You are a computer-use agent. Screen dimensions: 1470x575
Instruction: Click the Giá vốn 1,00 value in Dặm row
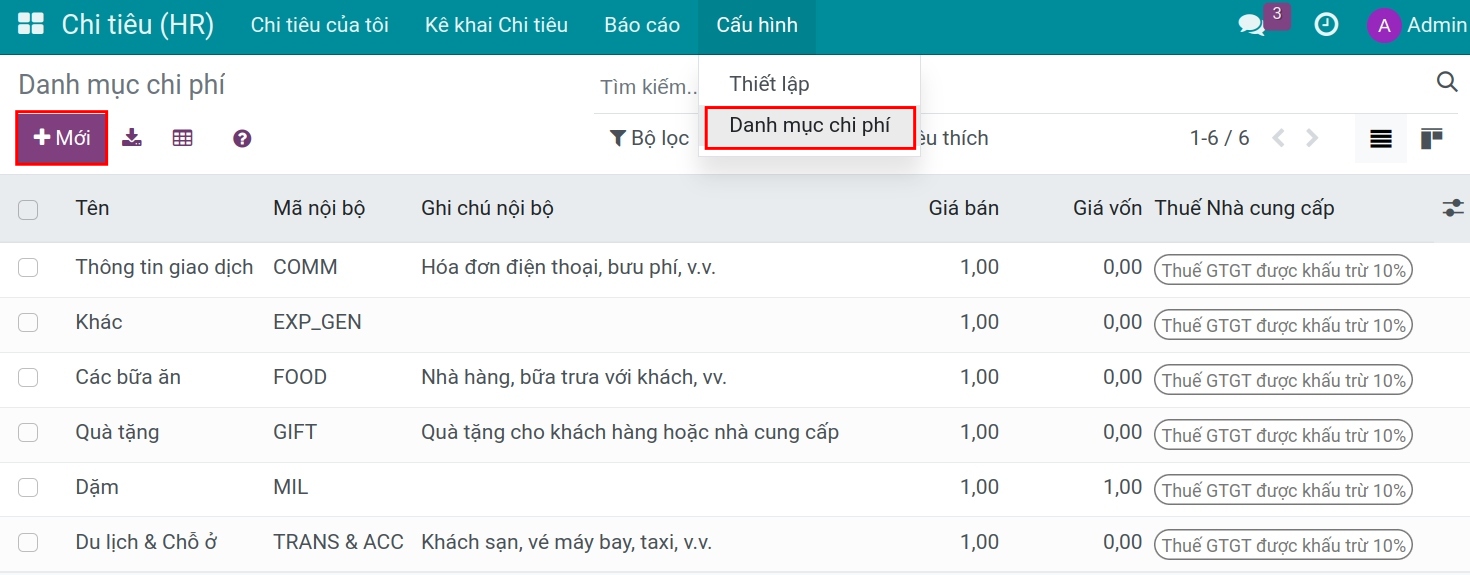(1122, 487)
